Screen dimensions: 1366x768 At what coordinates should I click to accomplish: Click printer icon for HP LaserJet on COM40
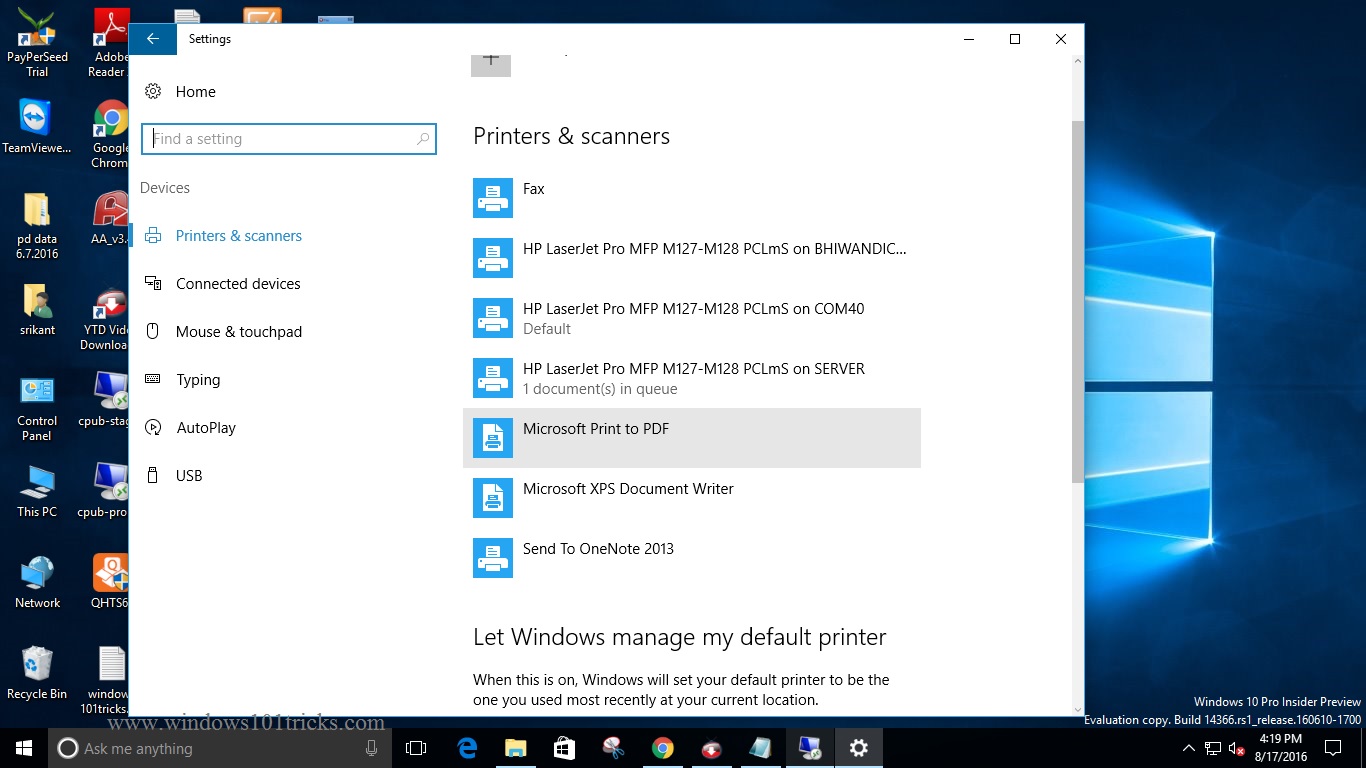pos(493,318)
